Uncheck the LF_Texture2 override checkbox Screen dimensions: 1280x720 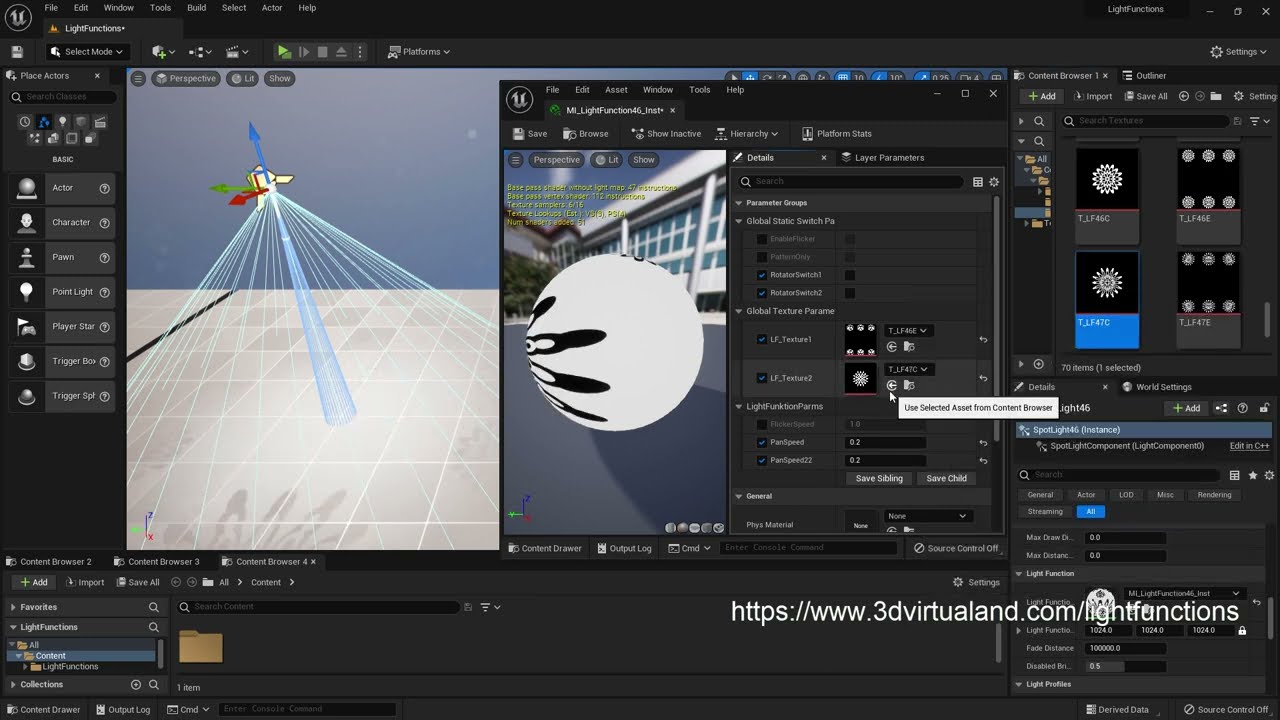click(762, 378)
